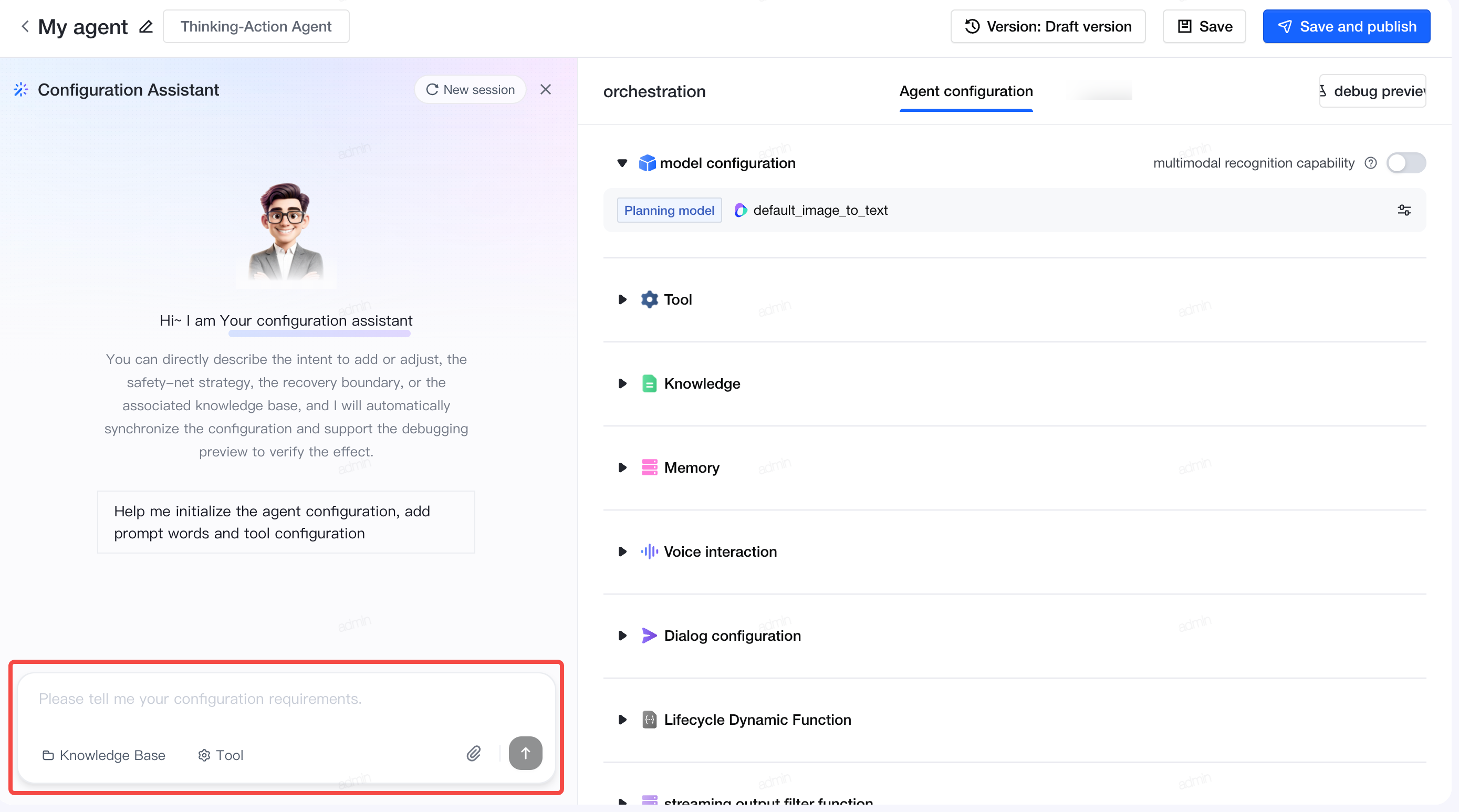This screenshot has width=1459, height=812.
Task: Start a New session
Action: pyautogui.click(x=470, y=89)
